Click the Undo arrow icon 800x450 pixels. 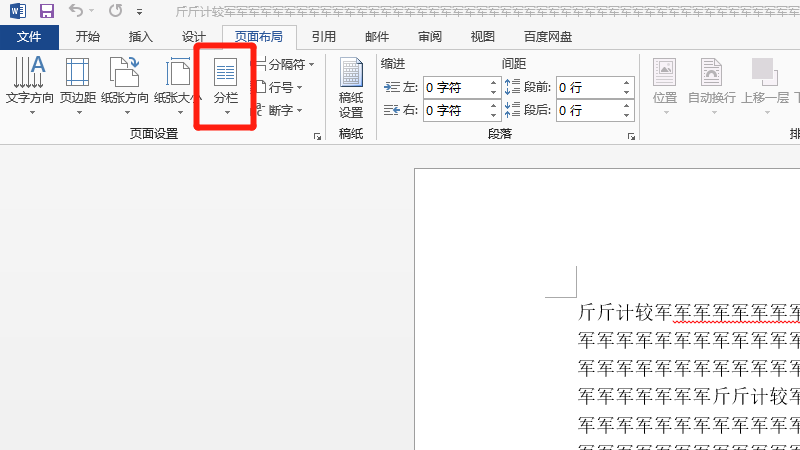77,12
